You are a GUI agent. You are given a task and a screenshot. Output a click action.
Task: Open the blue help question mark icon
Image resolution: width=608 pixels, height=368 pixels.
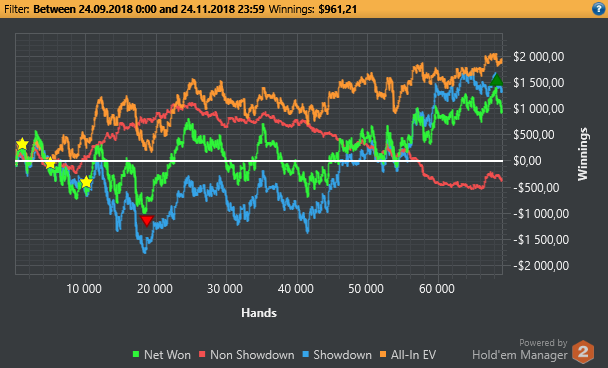pyautogui.click(x=598, y=9)
